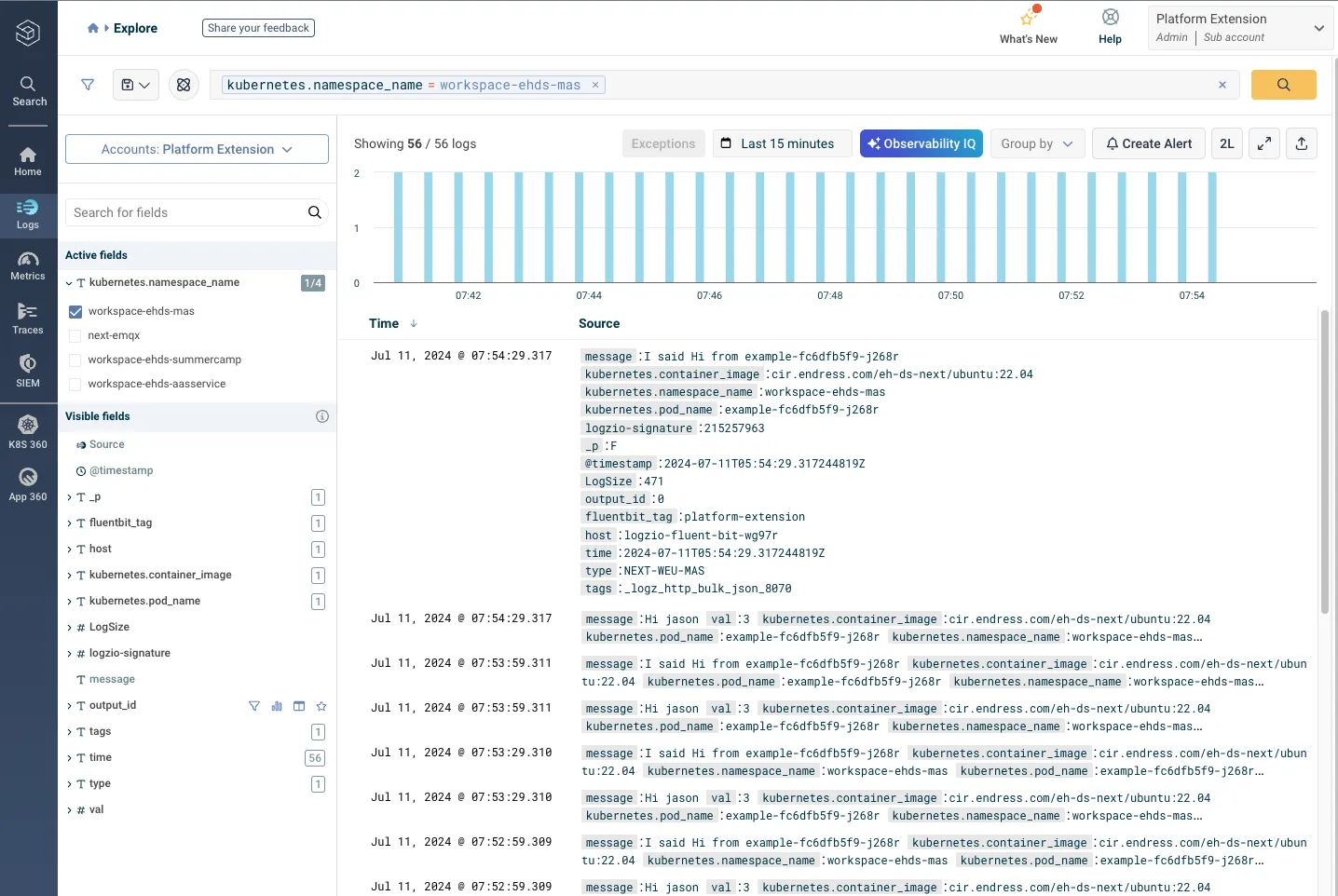Open What's New notifications

point(1028,25)
